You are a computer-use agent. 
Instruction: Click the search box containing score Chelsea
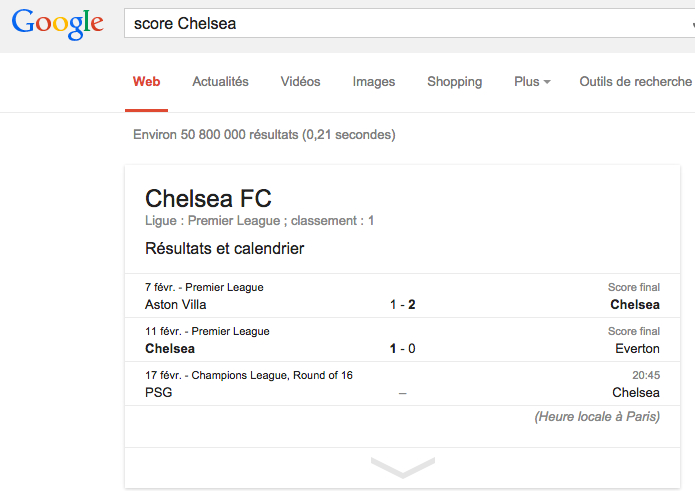(x=410, y=23)
